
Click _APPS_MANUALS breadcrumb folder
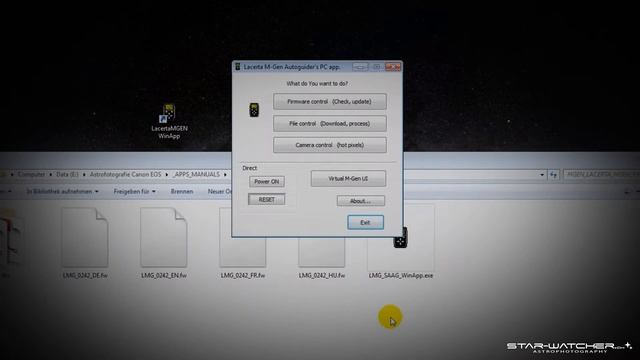196,174
